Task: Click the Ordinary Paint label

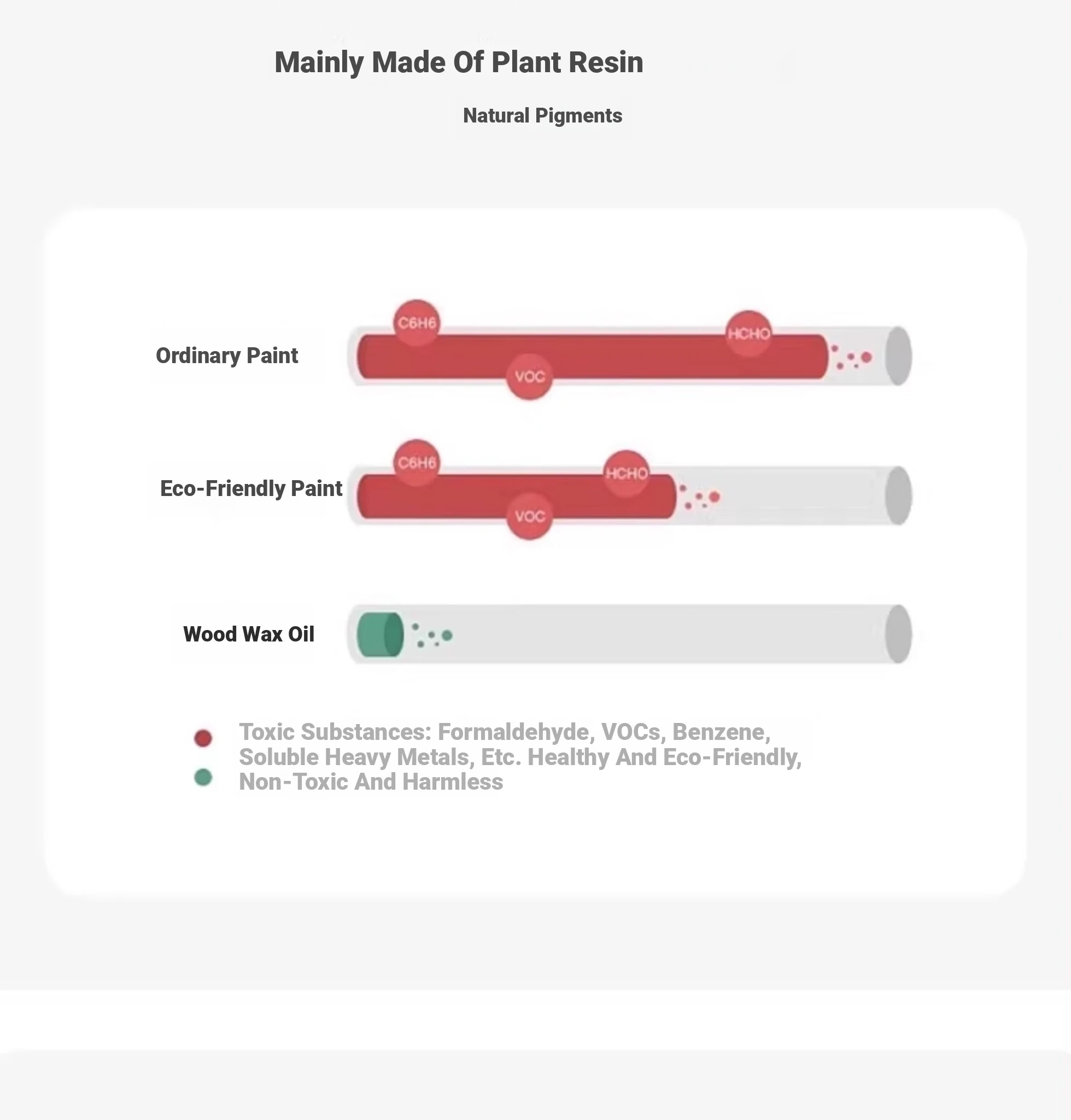Action: click(227, 356)
